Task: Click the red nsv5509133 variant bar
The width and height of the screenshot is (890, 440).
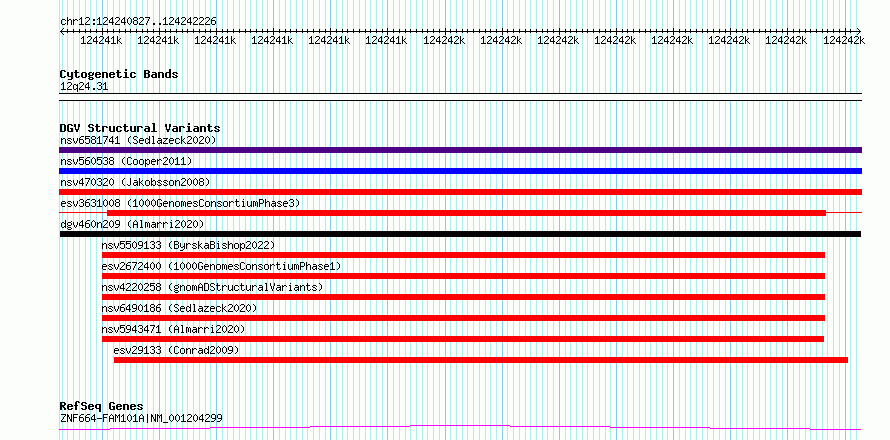Action: (463, 255)
